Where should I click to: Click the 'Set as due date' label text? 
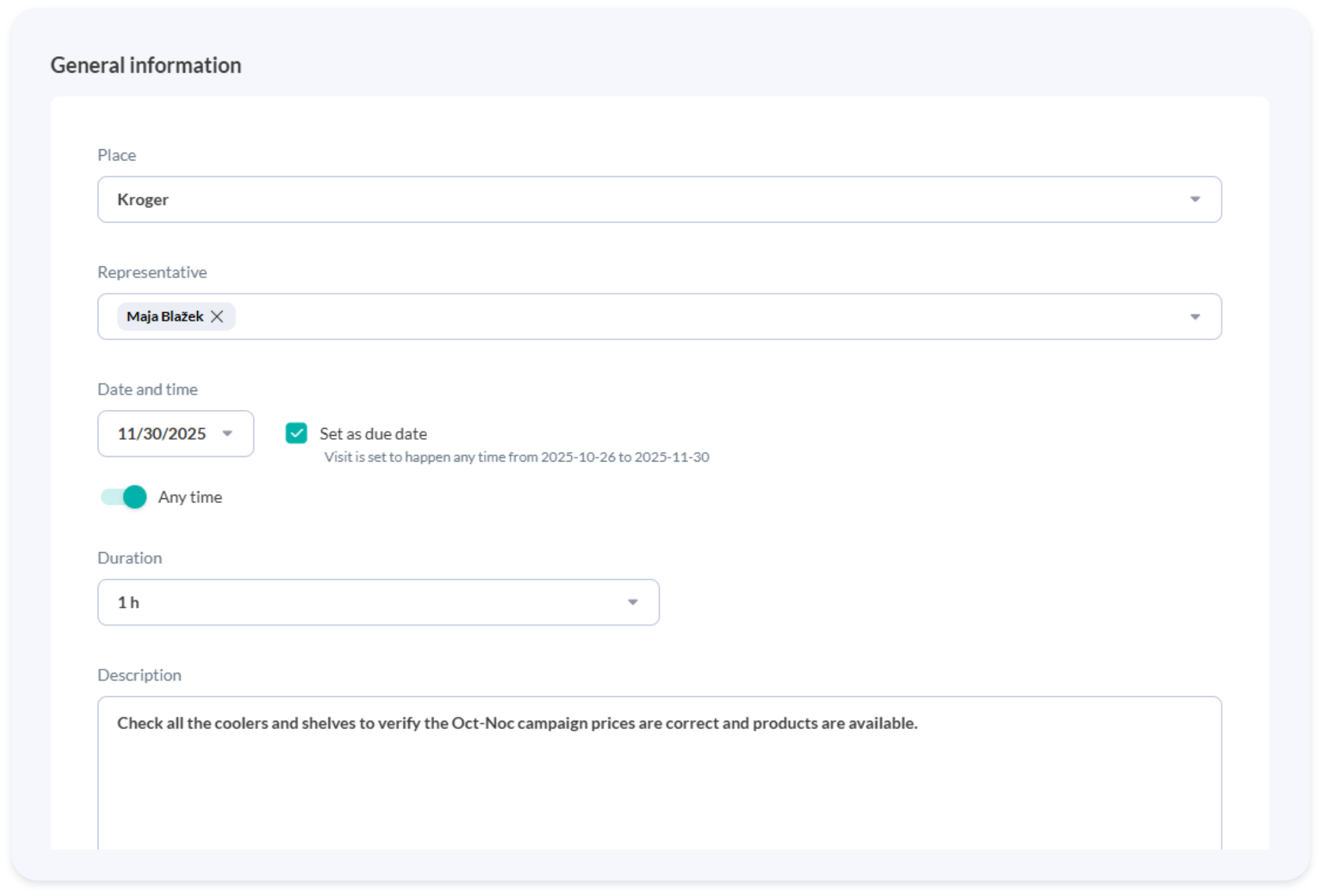click(x=373, y=434)
